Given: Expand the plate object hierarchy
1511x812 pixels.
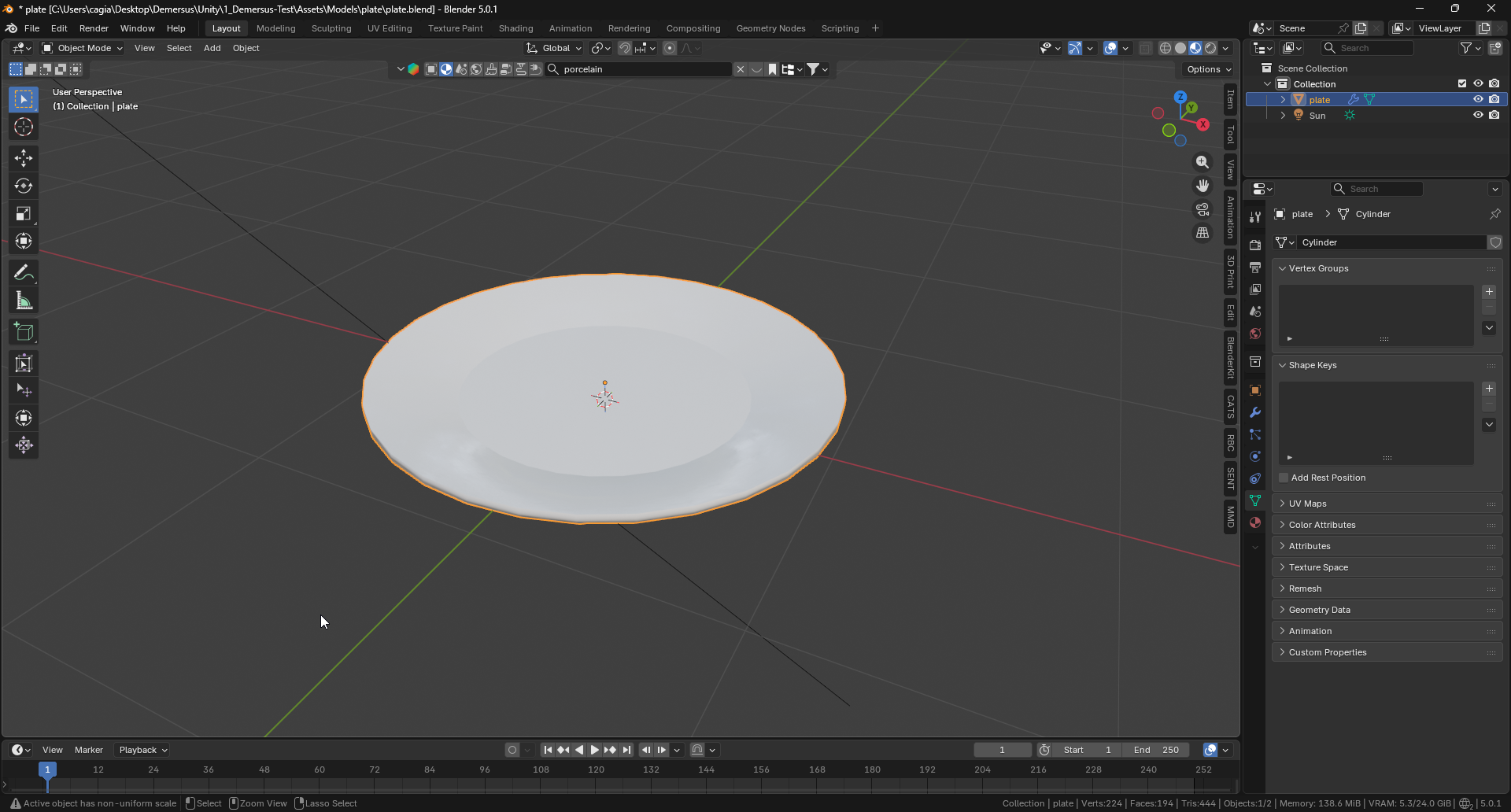Looking at the screenshot, I should click(x=1284, y=99).
